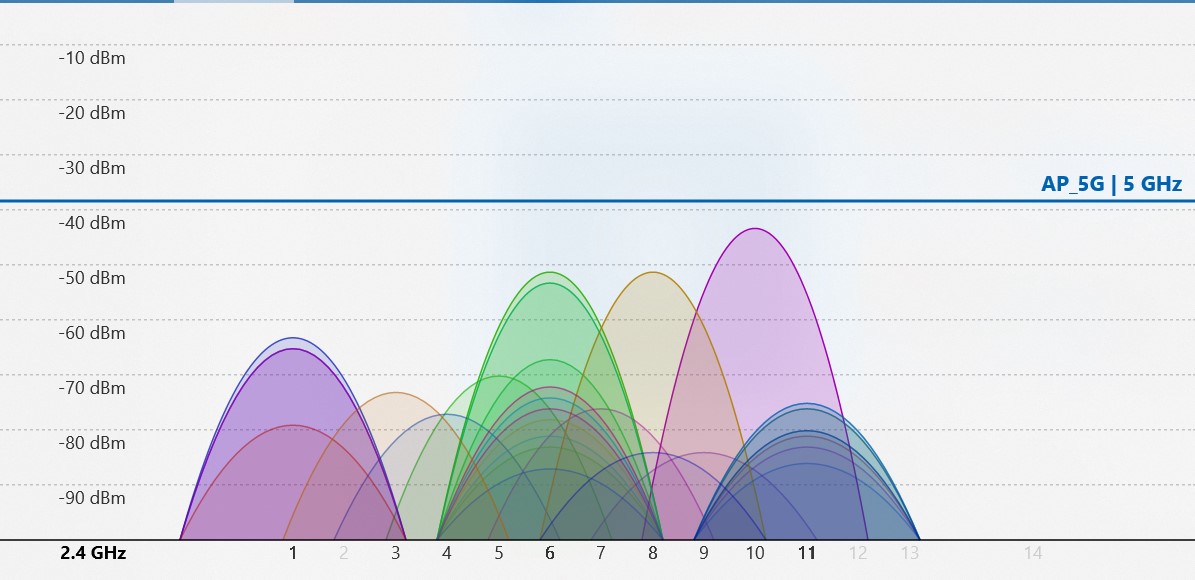Select the light orange network curve peak on channel 3
The image size is (1195, 580).
[x=396, y=393]
